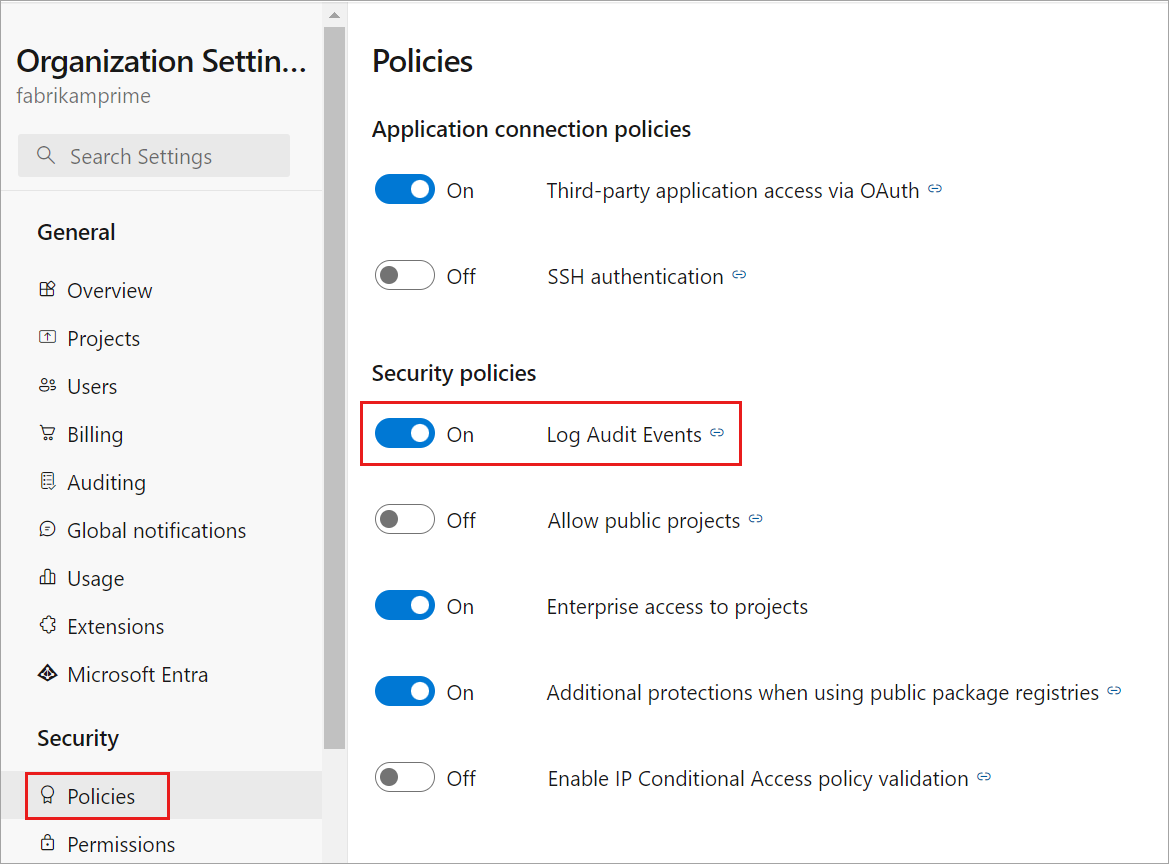1169x864 pixels.
Task: Click the Permissions lock icon
Action: 46,844
